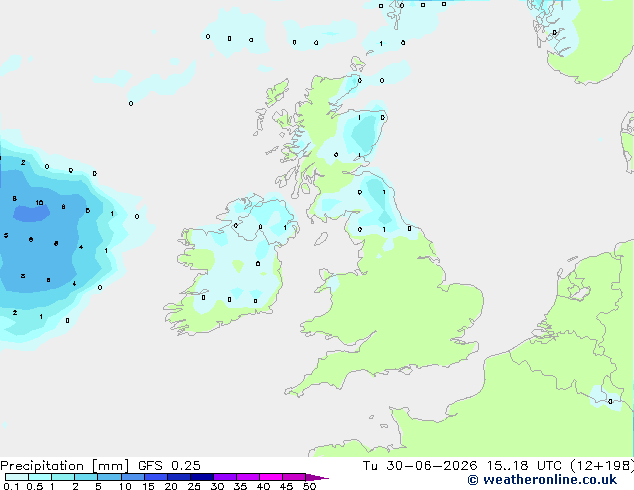Click the '50' legend scale label
Image resolution: width=634 pixels, height=490 pixels.
(309, 486)
